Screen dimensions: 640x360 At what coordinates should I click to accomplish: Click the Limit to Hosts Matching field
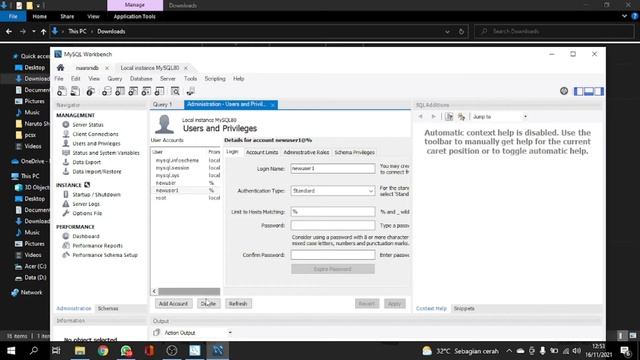coord(333,211)
